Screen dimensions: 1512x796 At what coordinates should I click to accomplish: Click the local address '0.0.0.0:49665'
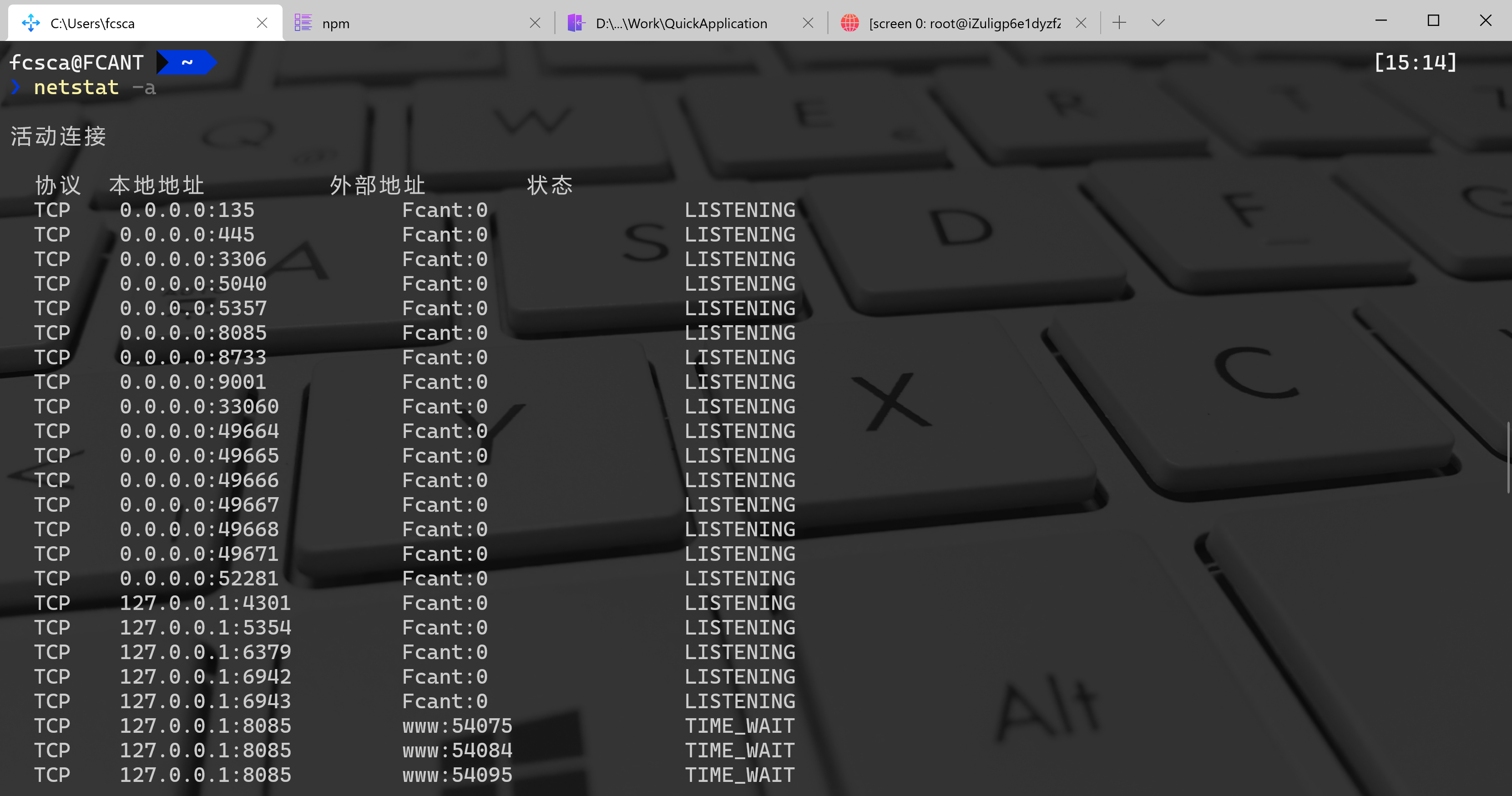coord(200,456)
